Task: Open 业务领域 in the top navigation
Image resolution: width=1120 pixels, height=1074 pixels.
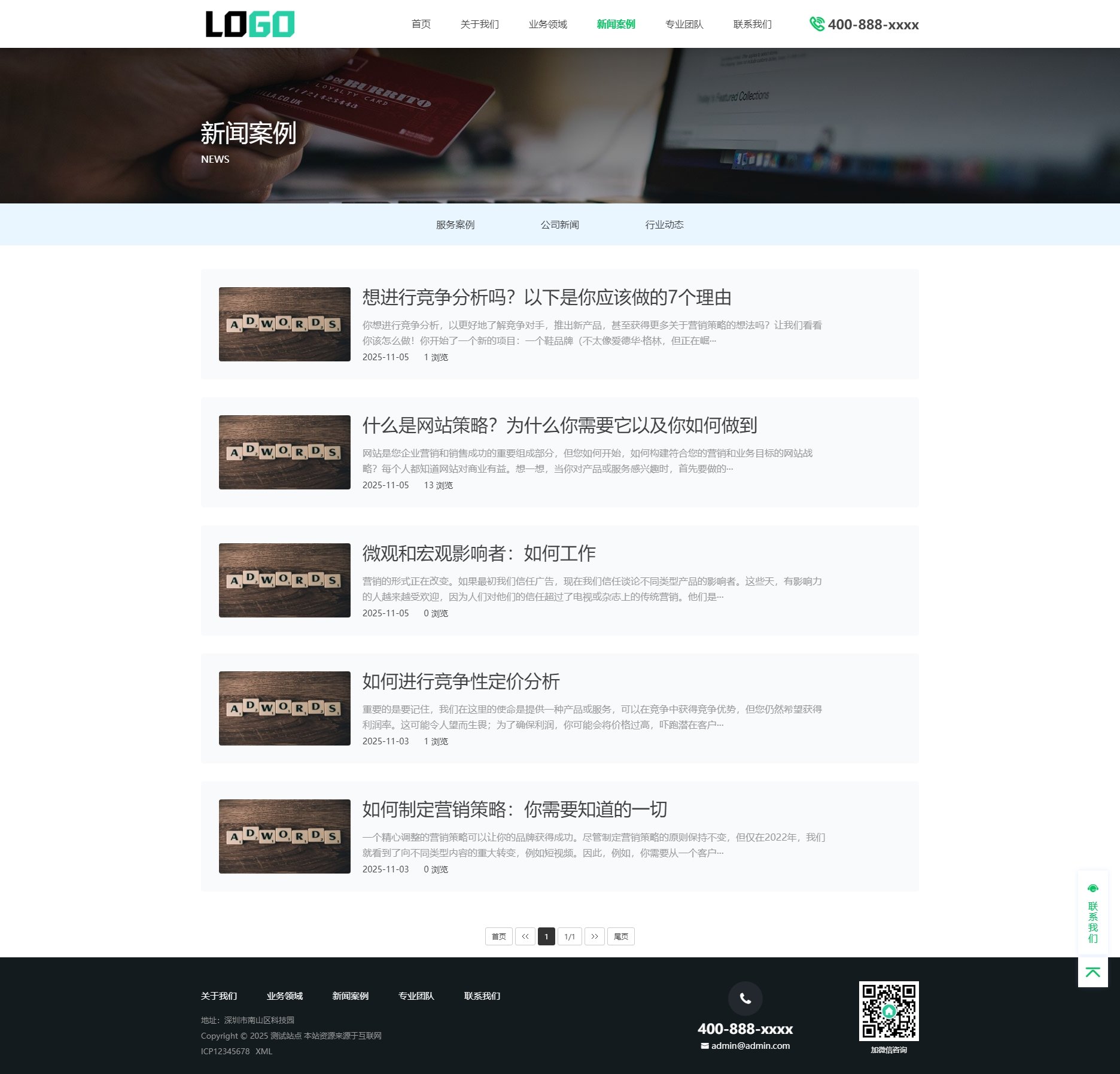Action: (547, 25)
